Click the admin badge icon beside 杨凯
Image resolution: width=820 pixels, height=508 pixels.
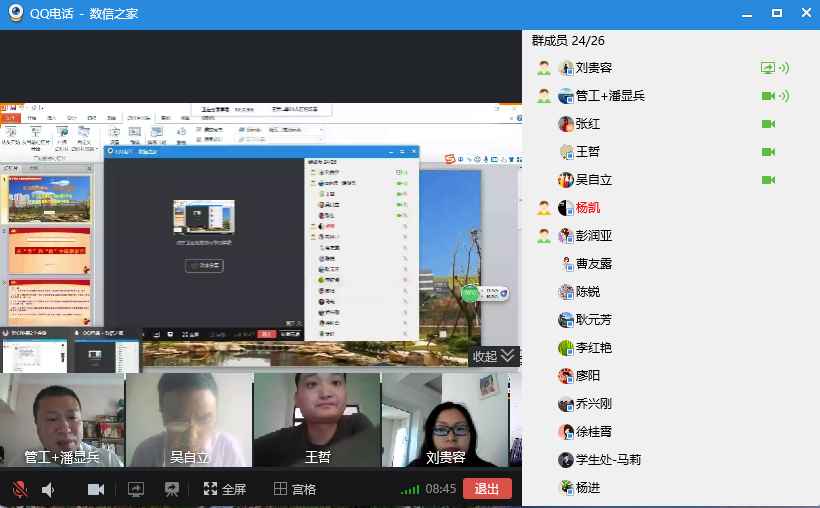pos(543,208)
